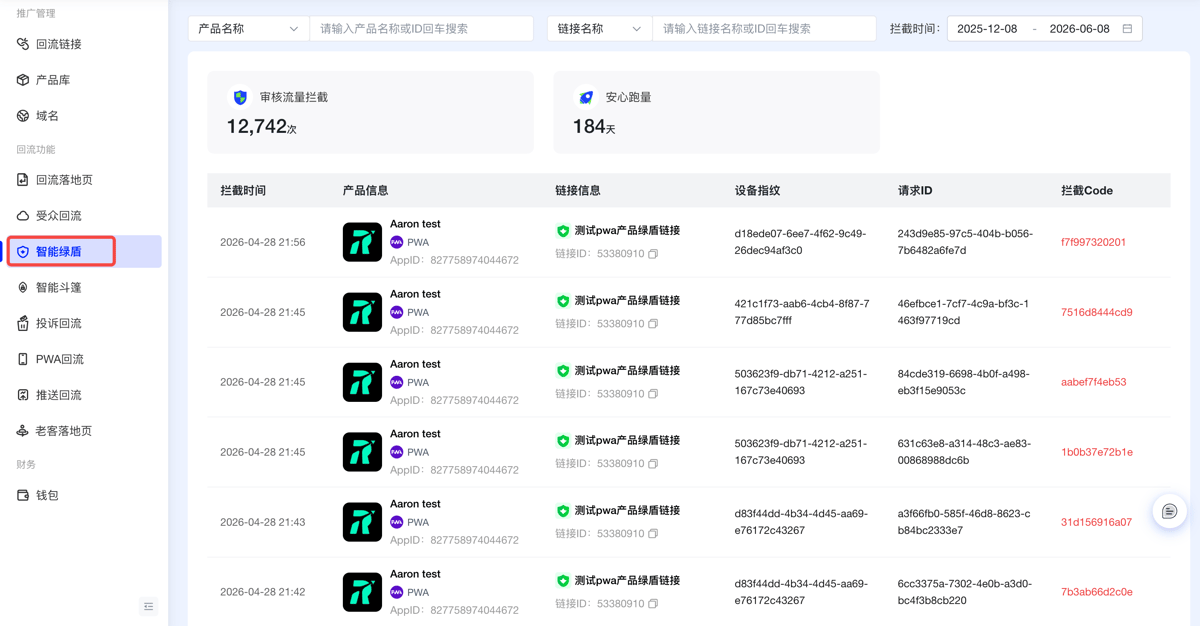
Task: Click product thumbnail in the 21:56 row
Action: tap(362, 242)
